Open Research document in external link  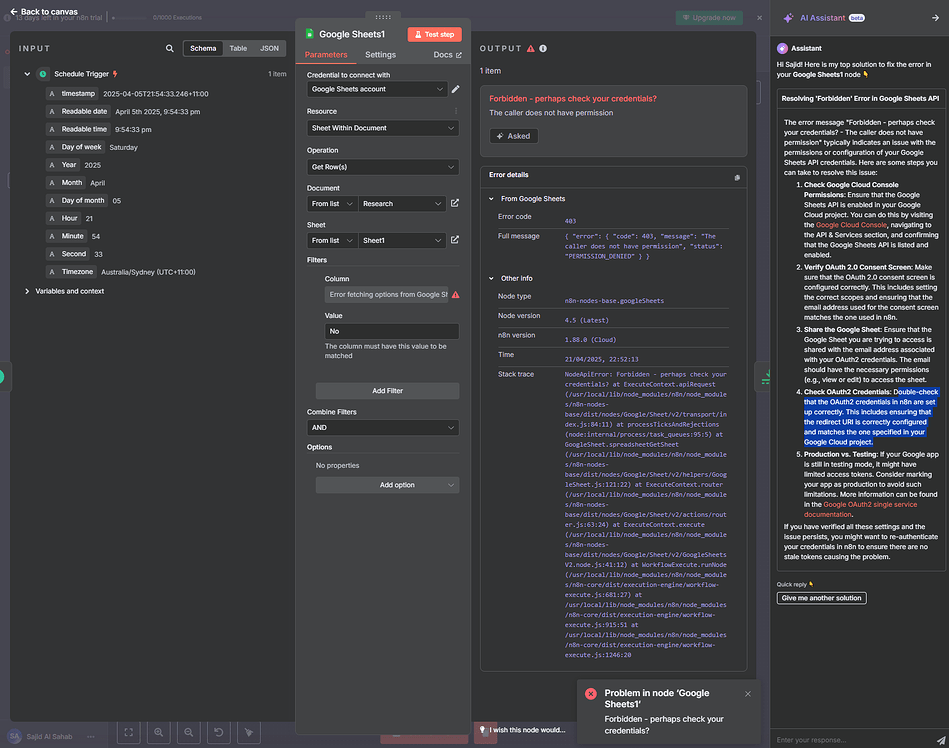pyautogui.click(x=455, y=203)
